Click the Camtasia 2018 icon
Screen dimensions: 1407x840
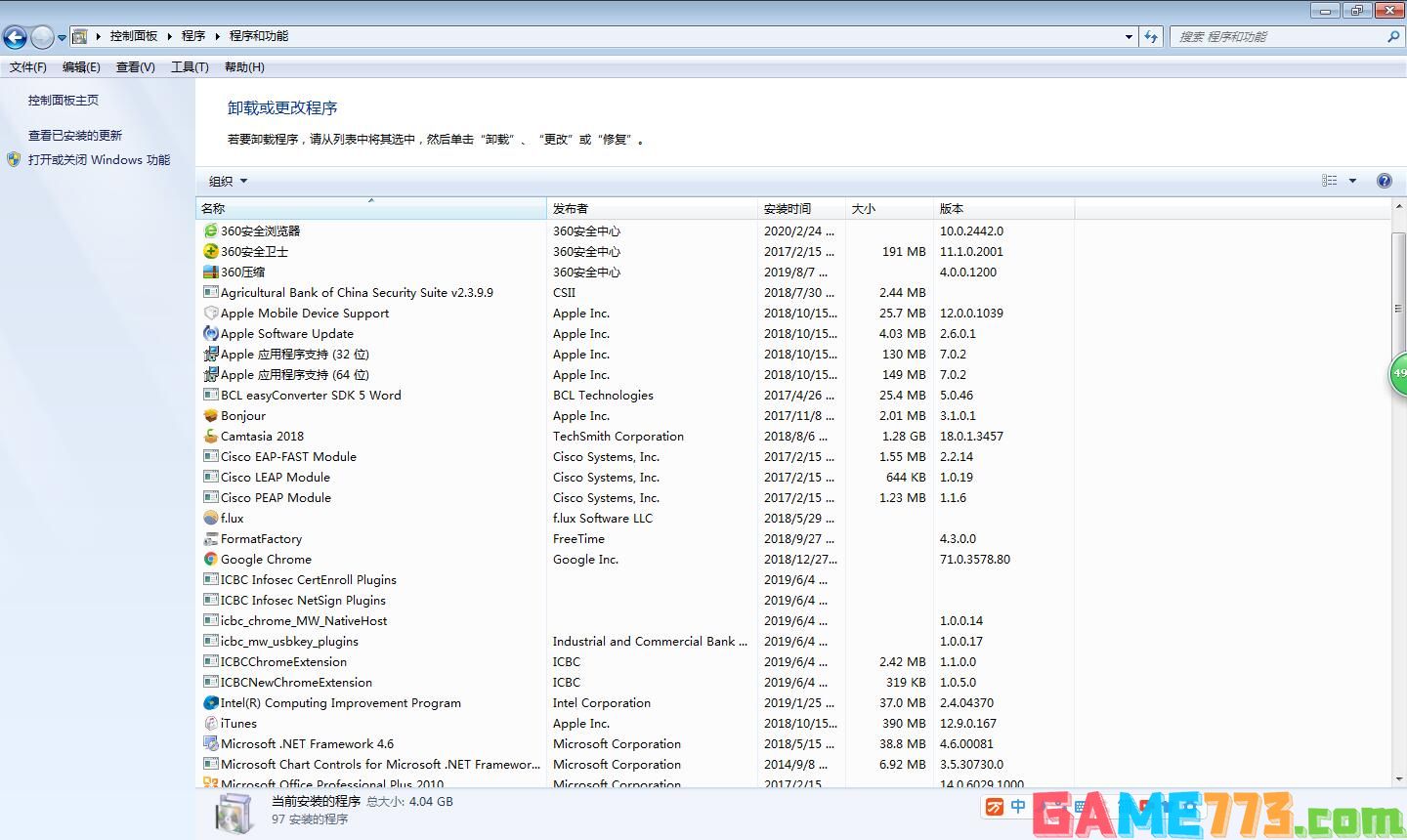click(210, 436)
